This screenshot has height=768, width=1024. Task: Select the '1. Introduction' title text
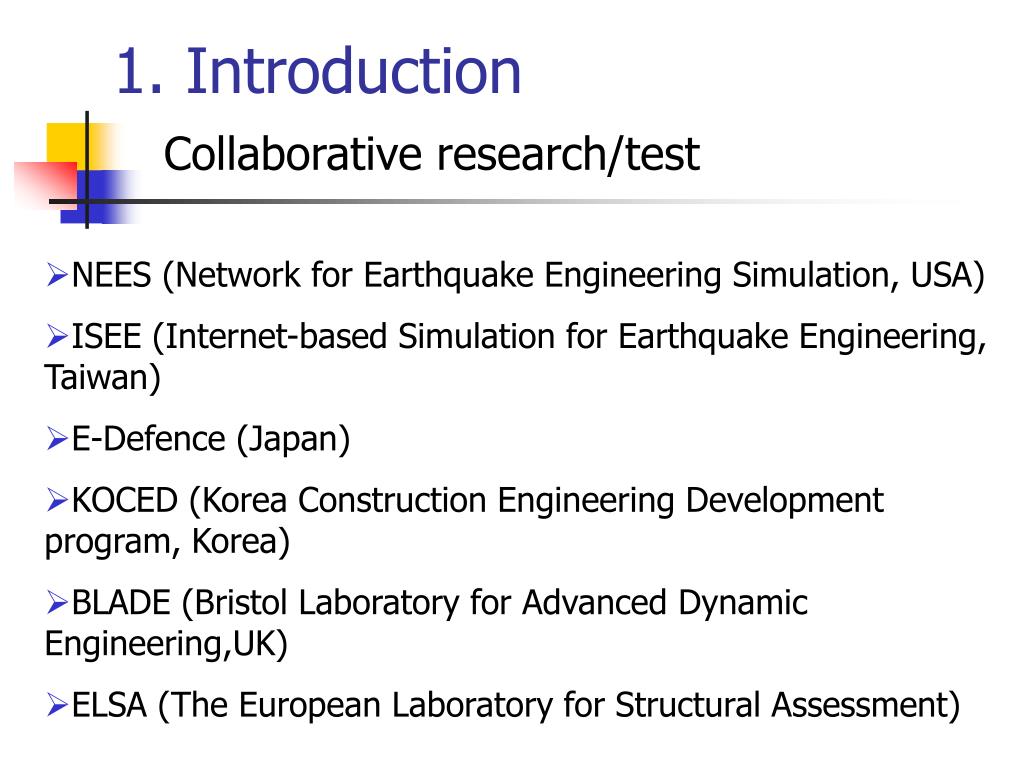point(319,71)
